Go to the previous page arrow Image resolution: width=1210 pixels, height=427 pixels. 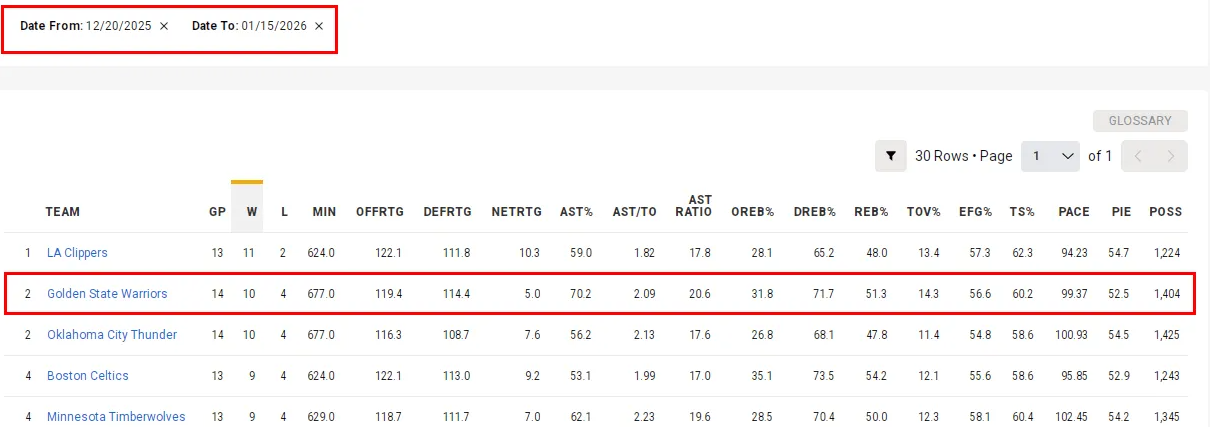[x=1139, y=156]
